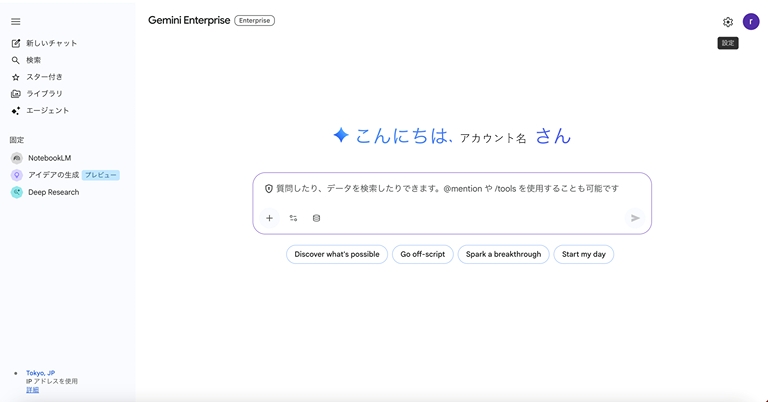The height and width of the screenshot is (402, 768).
Task: Open エージェント in the sidebar
Action: pyautogui.click(x=48, y=111)
